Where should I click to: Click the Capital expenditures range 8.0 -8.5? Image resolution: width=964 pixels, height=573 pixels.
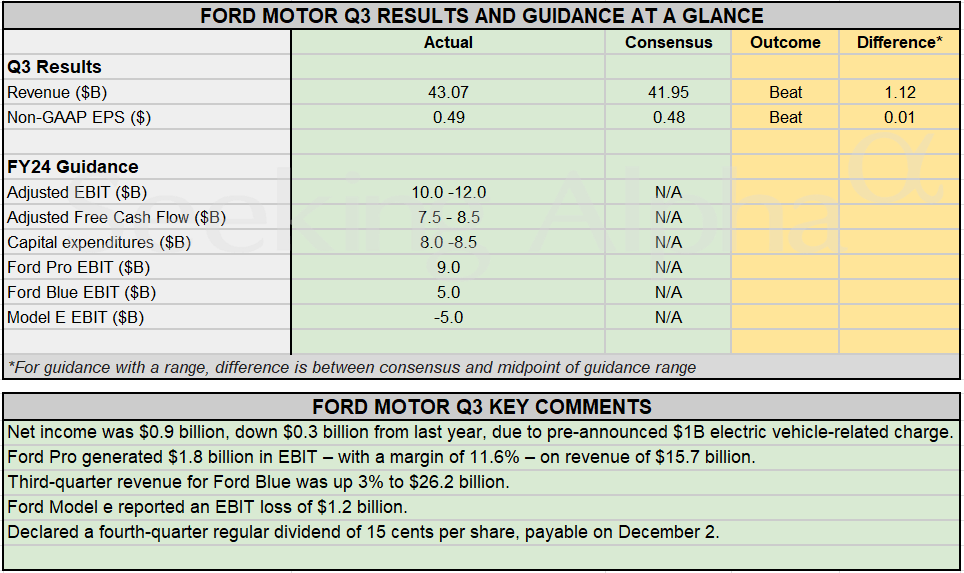tap(448, 242)
